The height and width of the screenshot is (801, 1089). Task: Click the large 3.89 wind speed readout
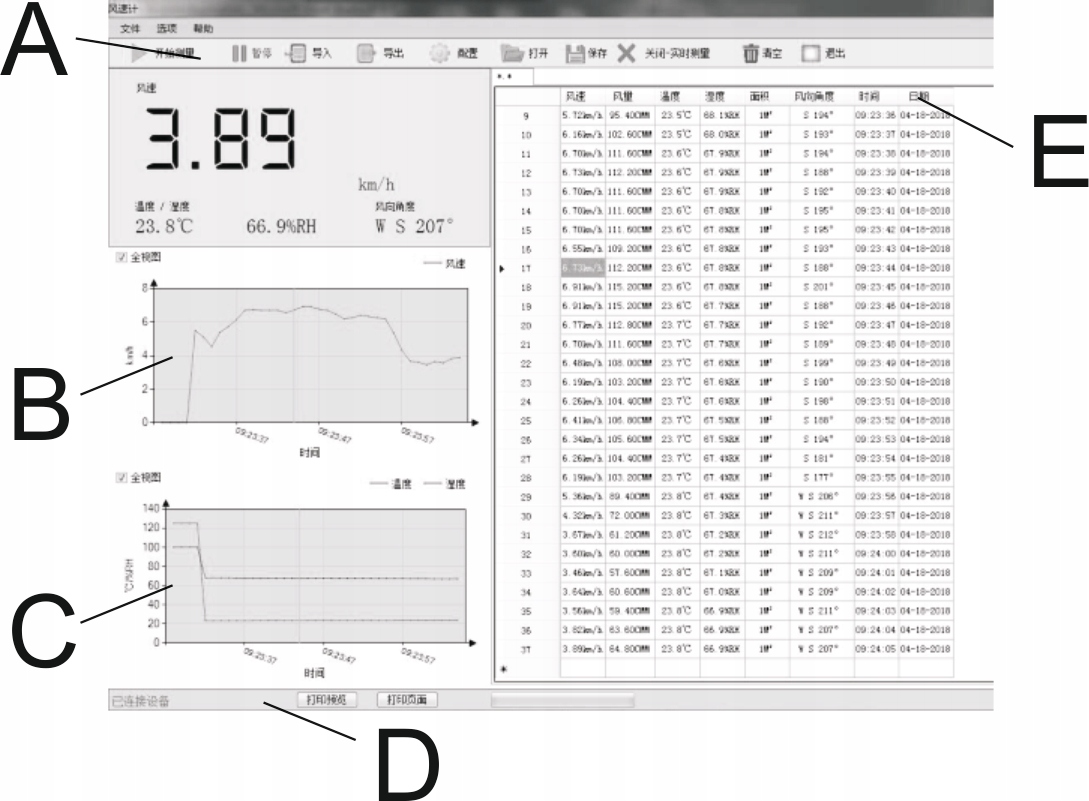coord(221,139)
